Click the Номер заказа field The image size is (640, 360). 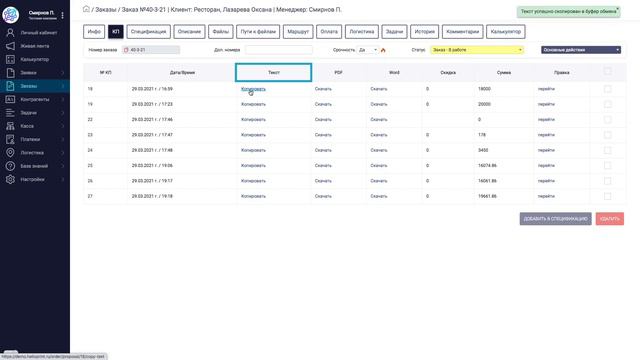(151, 50)
